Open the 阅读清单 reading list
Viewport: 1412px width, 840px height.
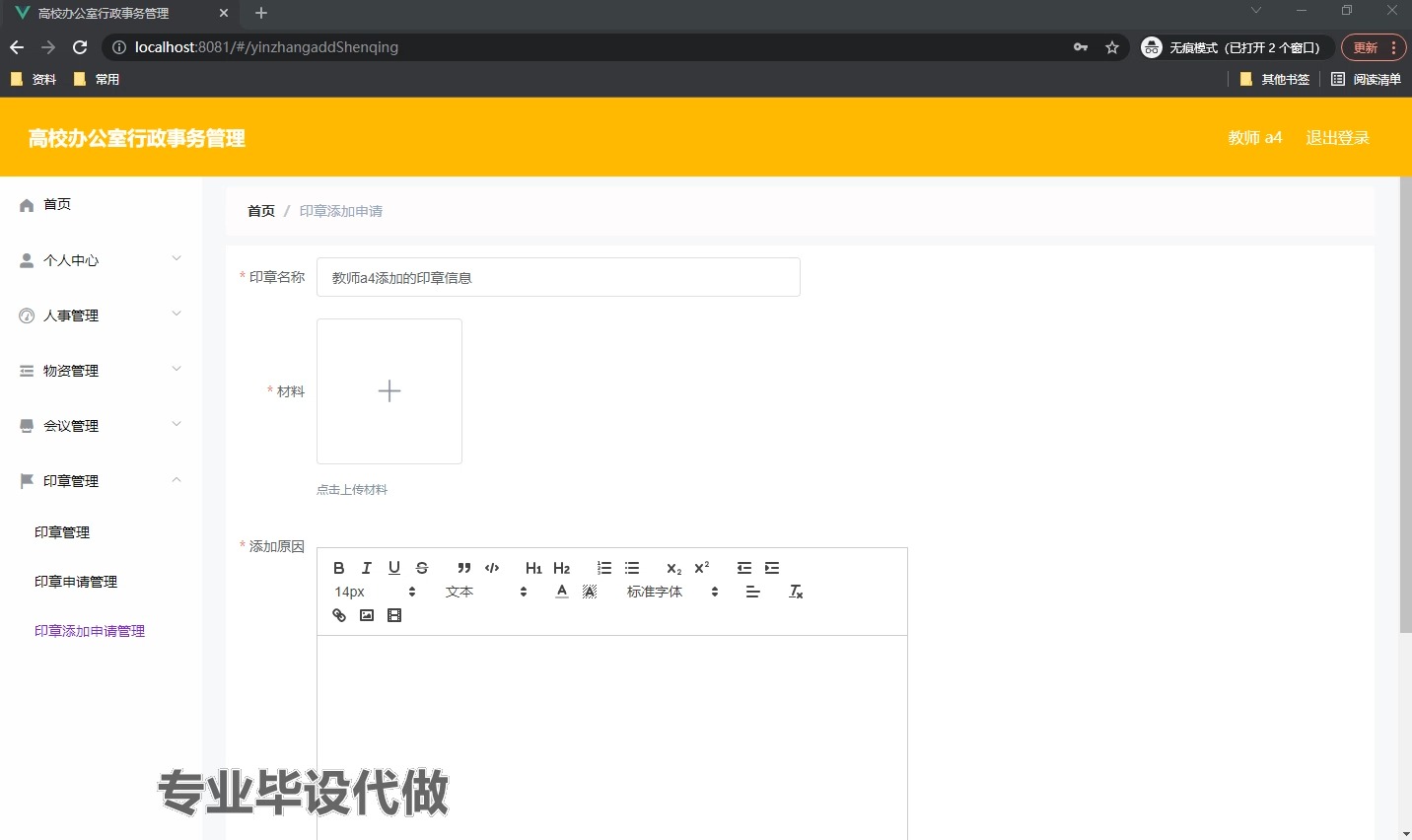[1366, 79]
